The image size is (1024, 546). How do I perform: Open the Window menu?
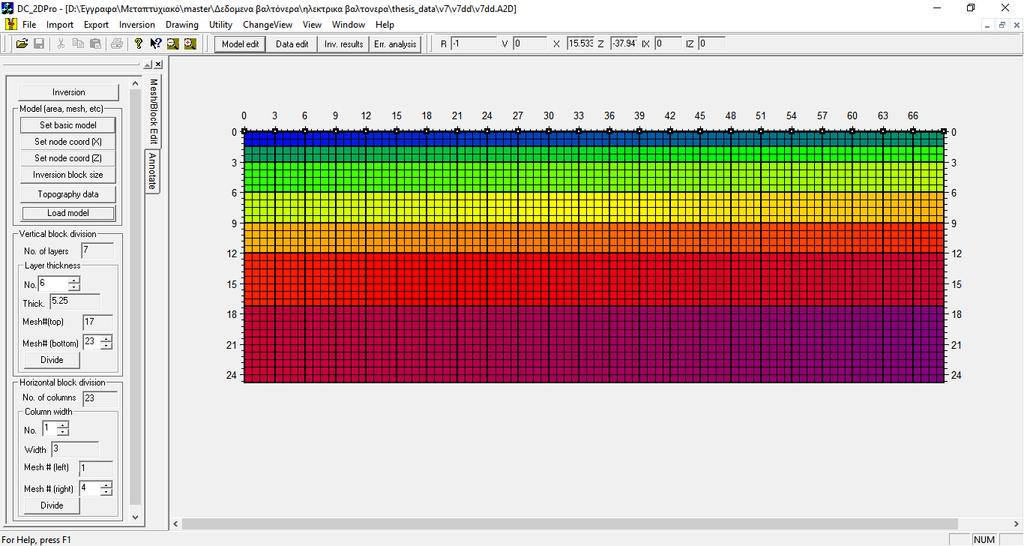point(348,24)
